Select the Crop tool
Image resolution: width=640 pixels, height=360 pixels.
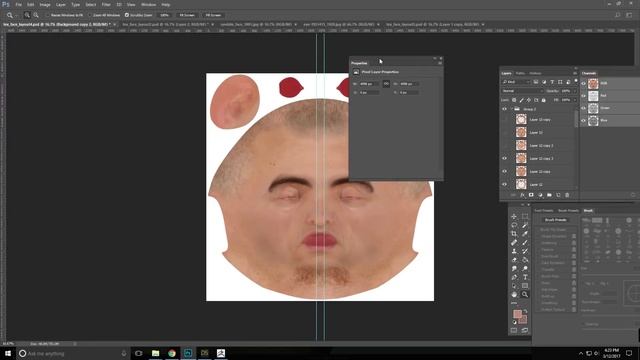[514, 233]
